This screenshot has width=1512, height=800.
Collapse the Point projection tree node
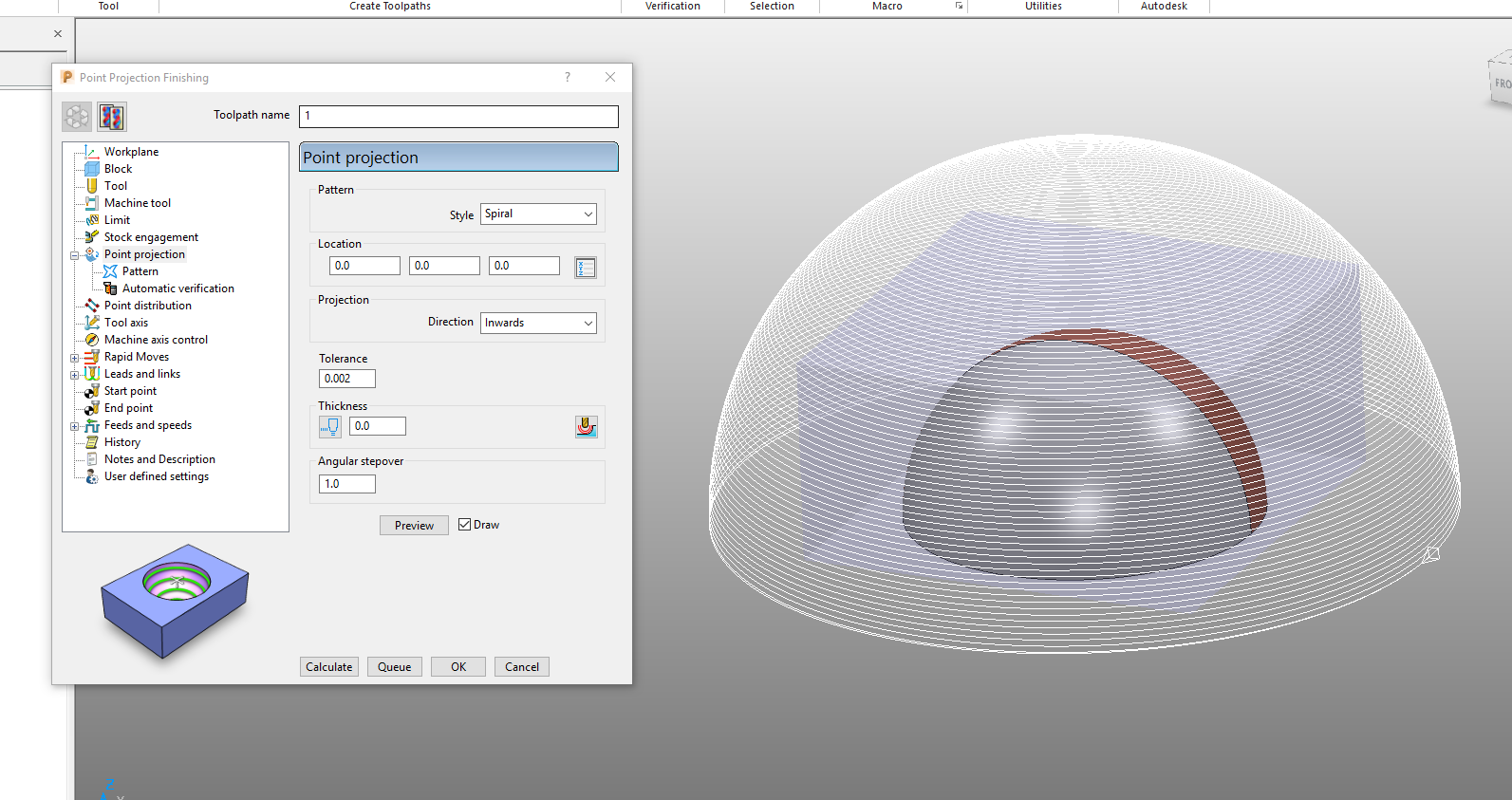(x=74, y=255)
